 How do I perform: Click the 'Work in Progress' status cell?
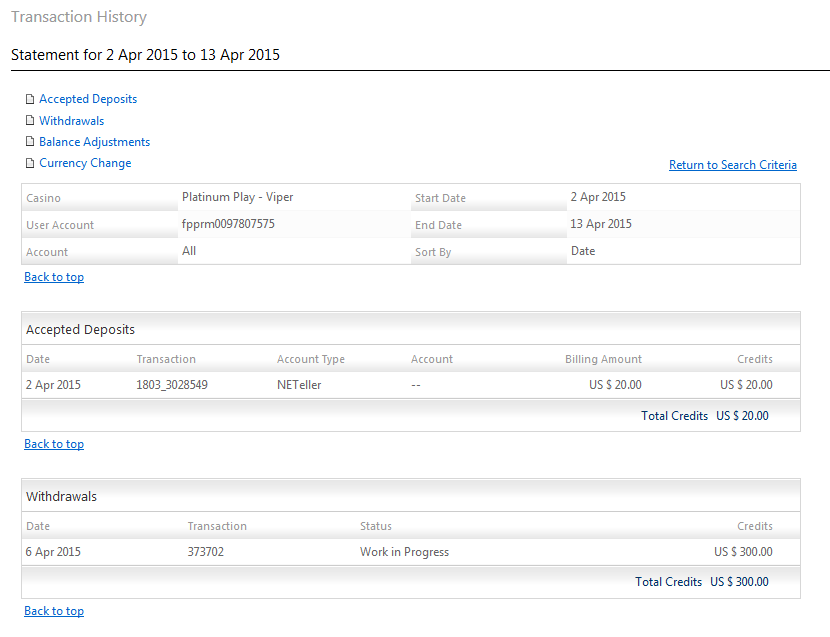(404, 552)
